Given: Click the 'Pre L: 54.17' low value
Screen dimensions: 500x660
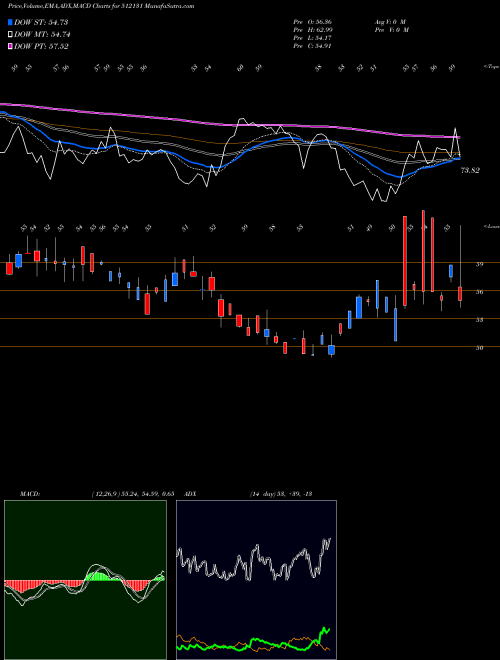Looking at the screenshot, I should [x=313, y=38].
